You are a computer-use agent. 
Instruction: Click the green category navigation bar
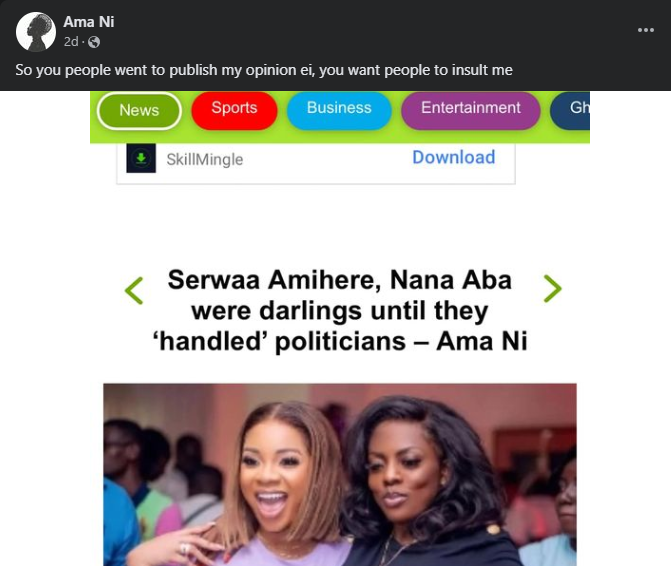point(340,117)
